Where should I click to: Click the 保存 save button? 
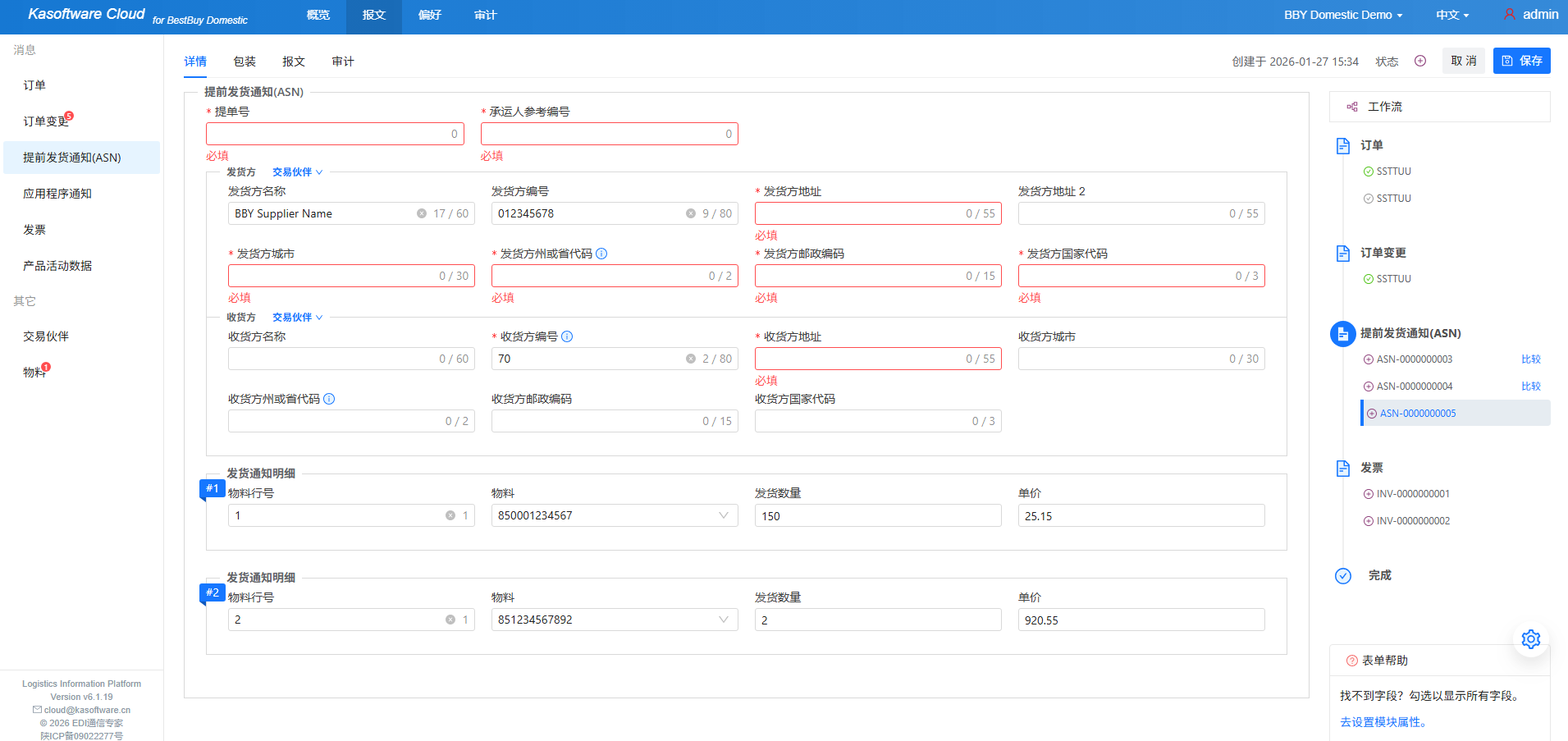[x=1521, y=61]
